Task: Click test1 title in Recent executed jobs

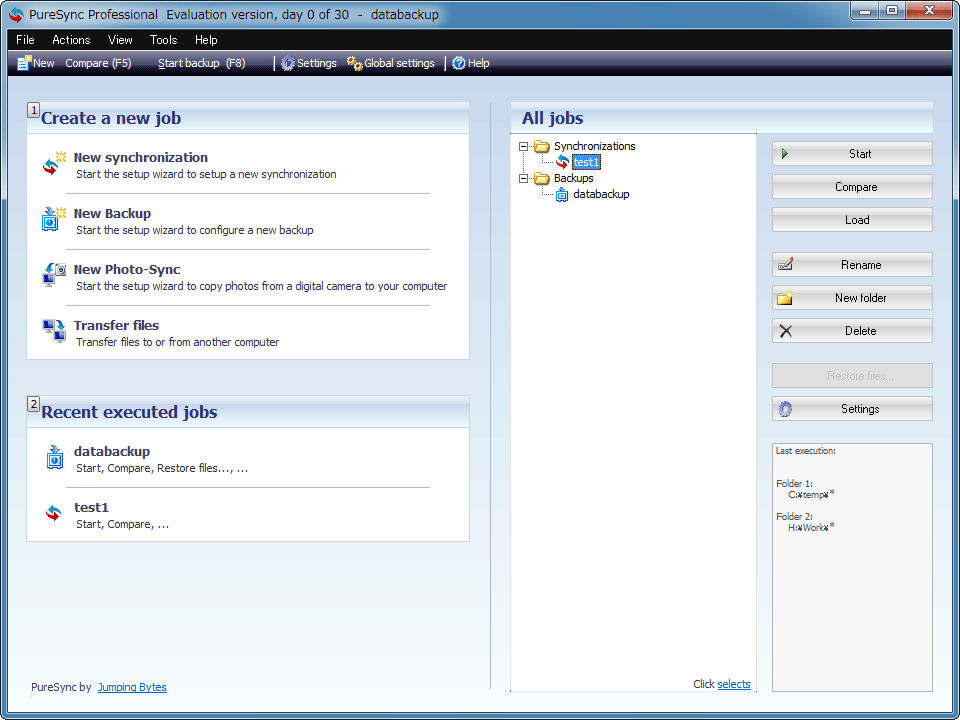Action: tap(91, 507)
